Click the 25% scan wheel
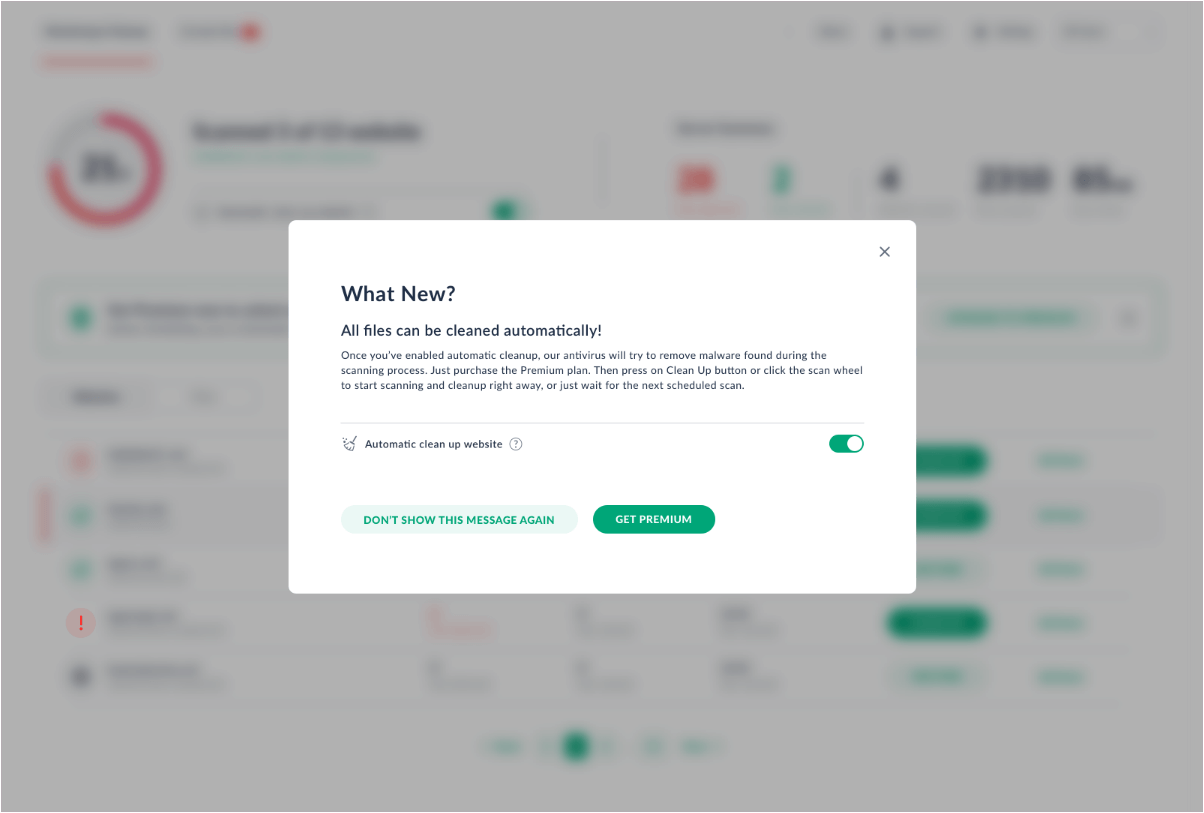1204x813 pixels. [x=104, y=169]
